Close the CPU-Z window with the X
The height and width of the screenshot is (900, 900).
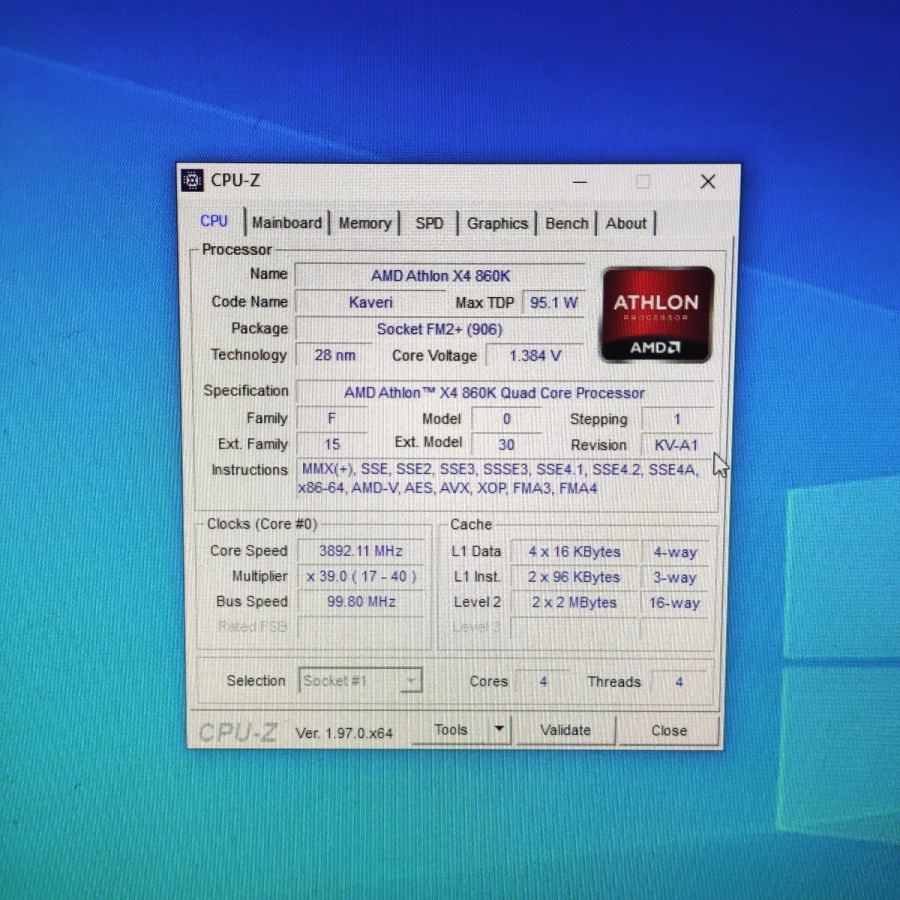pyautogui.click(x=708, y=182)
